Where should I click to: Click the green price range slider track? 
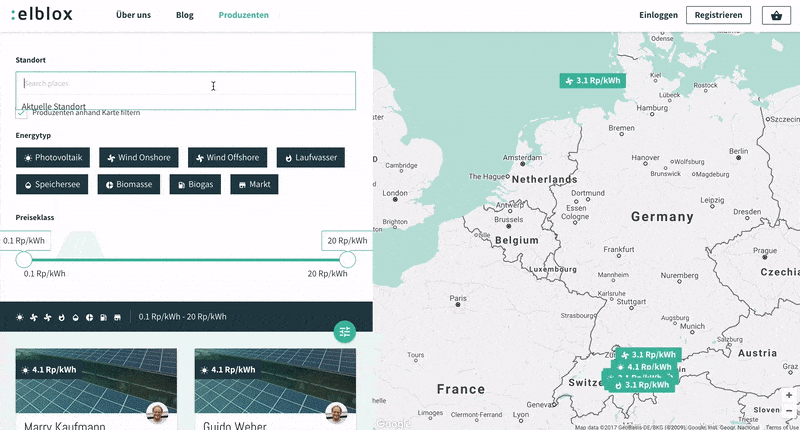click(185, 260)
